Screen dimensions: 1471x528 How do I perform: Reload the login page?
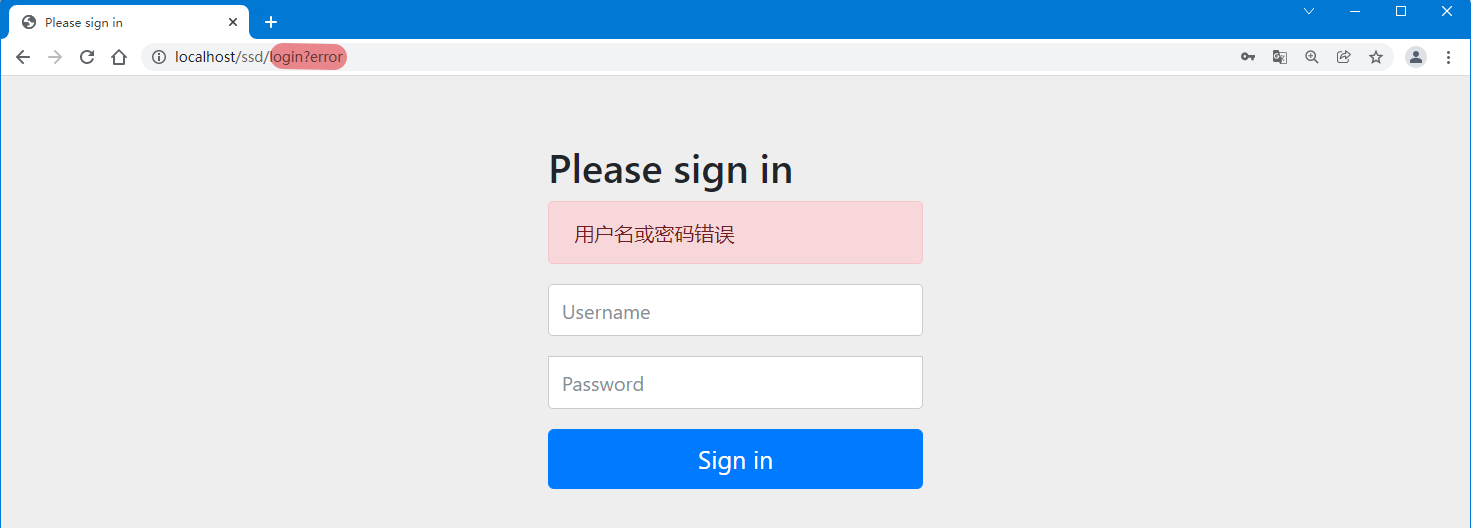click(87, 57)
